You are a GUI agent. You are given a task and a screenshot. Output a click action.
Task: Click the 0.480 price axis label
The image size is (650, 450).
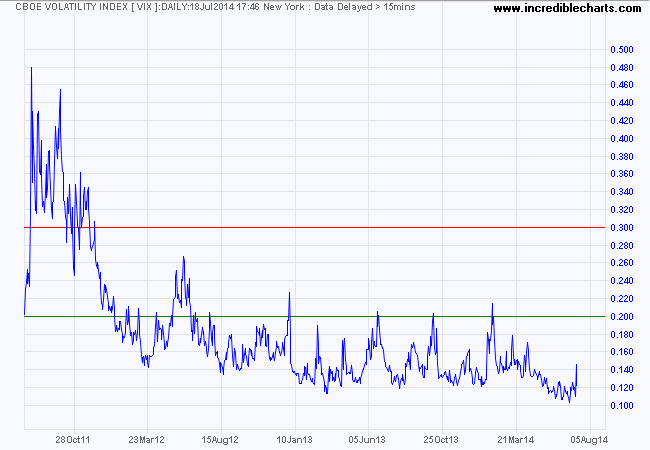point(622,68)
